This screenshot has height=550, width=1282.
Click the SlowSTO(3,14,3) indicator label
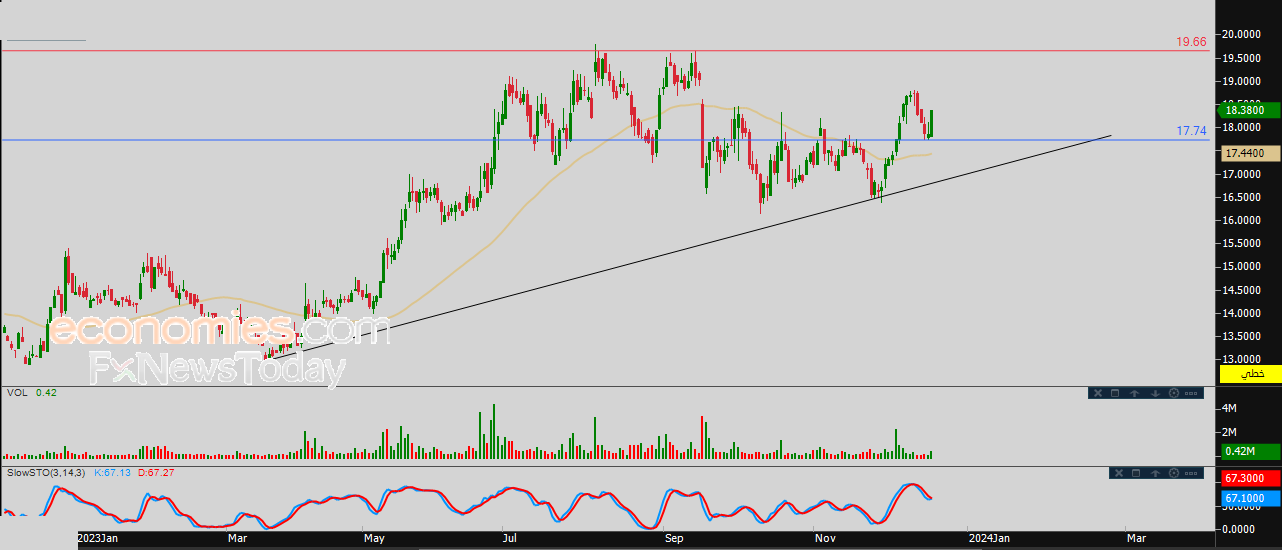point(46,472)
